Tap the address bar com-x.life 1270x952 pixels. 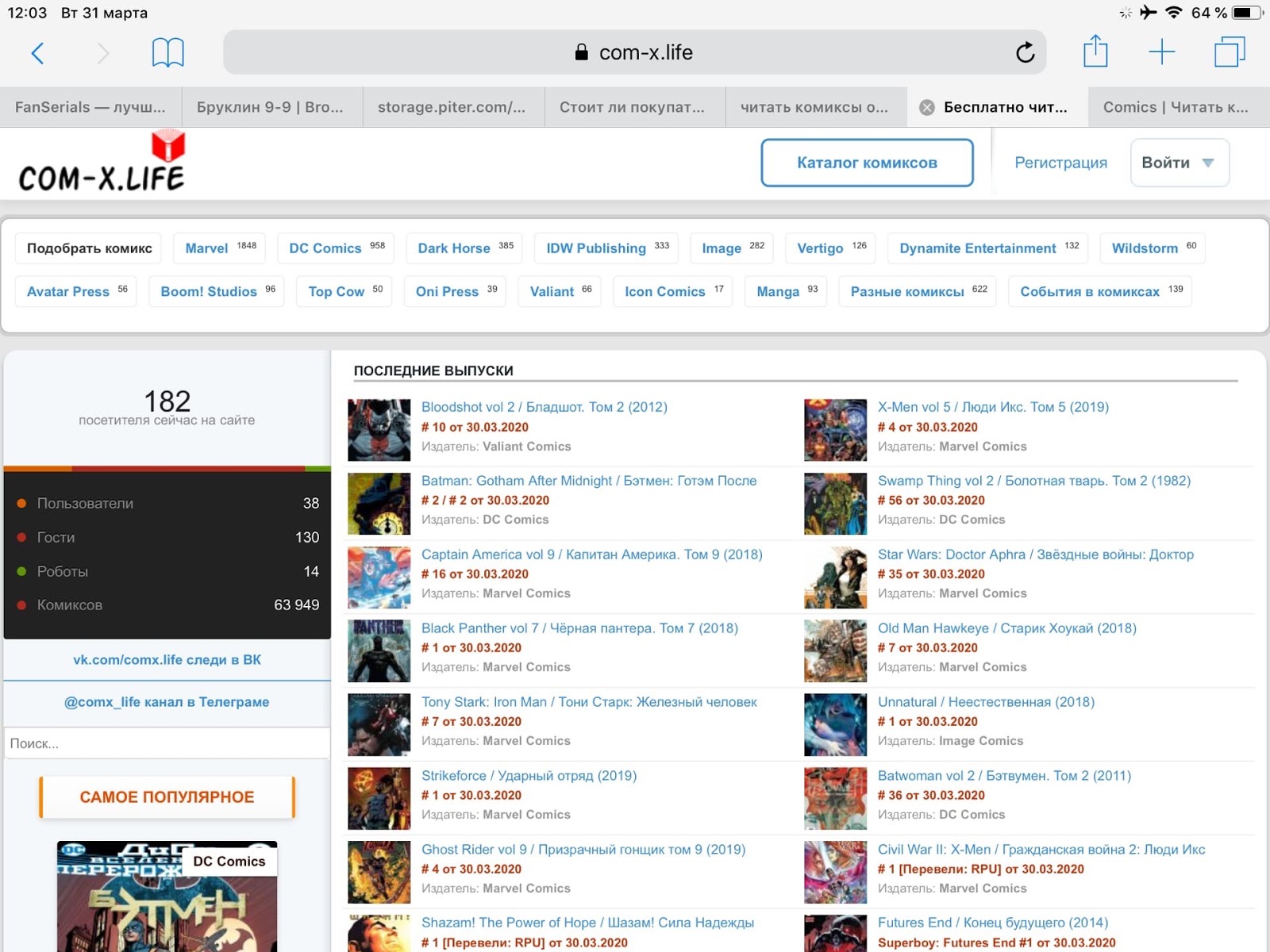[634, 52]
